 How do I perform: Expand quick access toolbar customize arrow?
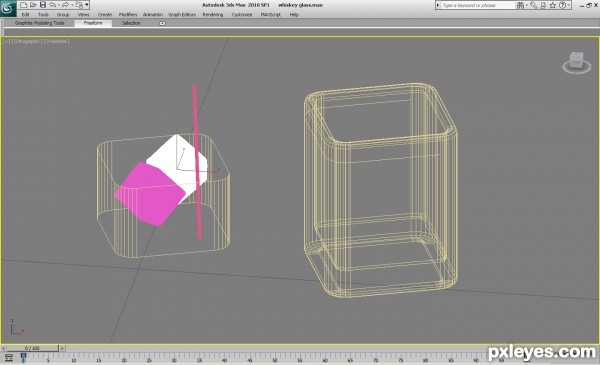(x=87, y=5)
